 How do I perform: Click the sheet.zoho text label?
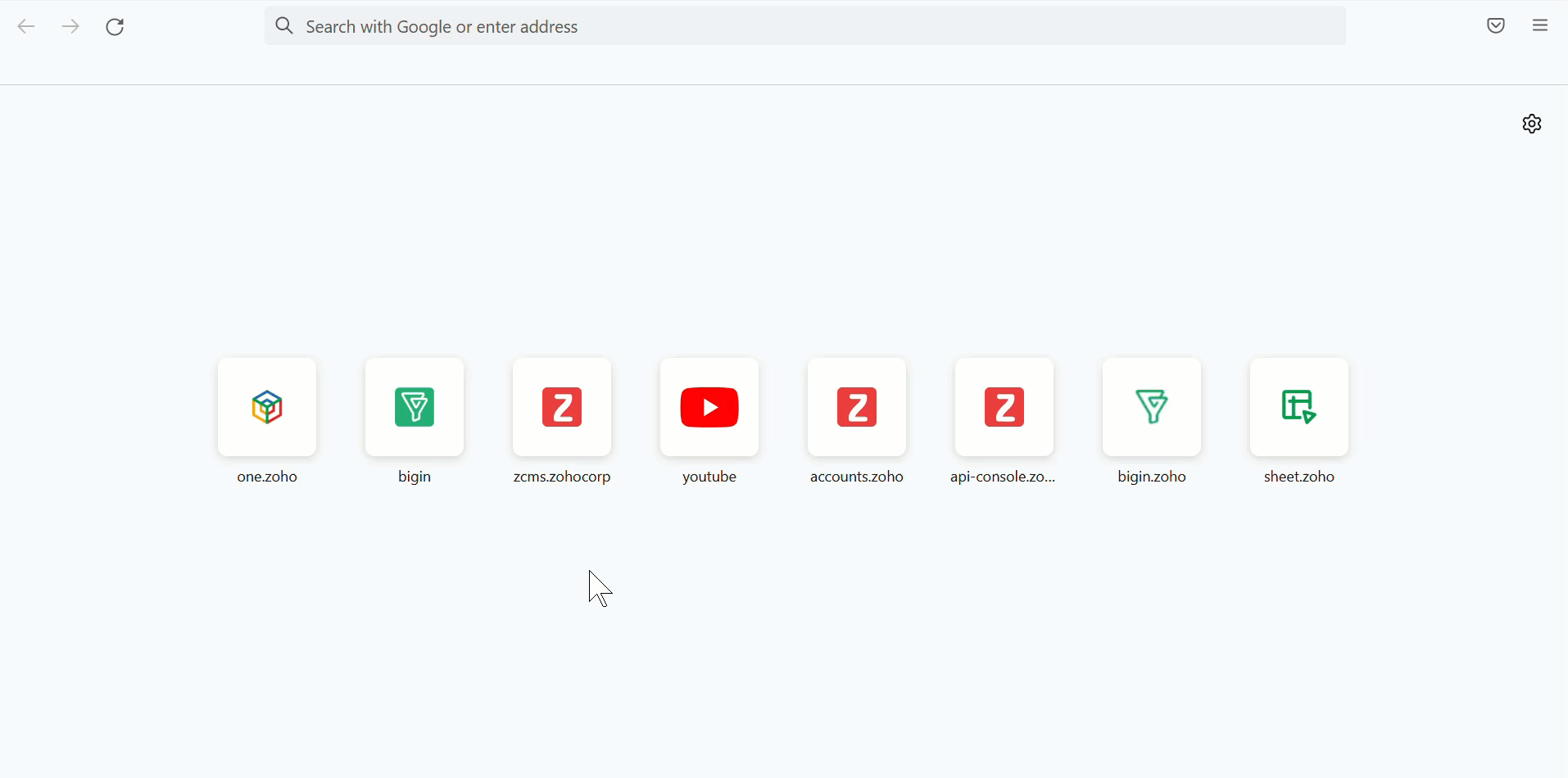[x=1299, y=477]
